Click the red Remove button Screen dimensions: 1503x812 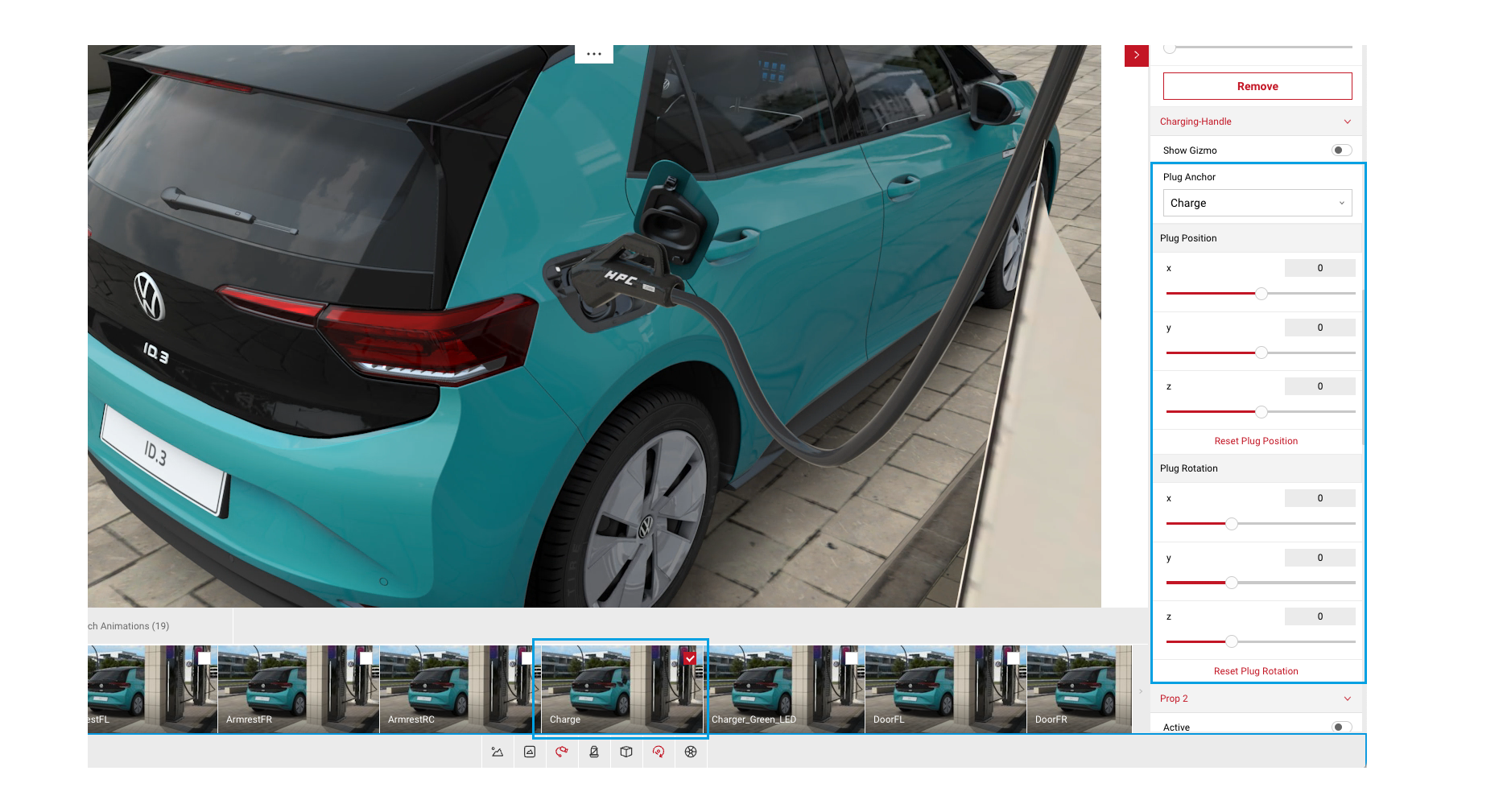(x=1257, y=86)
